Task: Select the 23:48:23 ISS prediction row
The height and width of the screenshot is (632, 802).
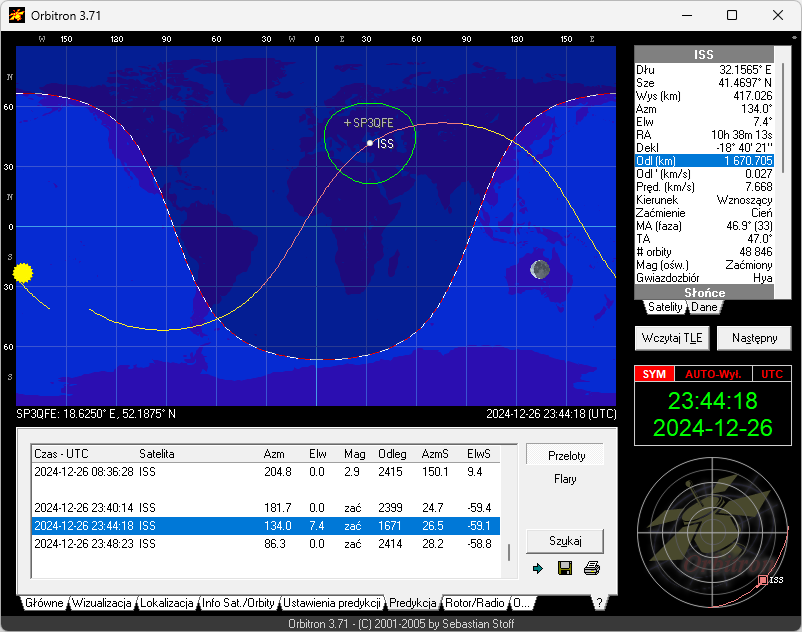Action: [x=265, y=544]
